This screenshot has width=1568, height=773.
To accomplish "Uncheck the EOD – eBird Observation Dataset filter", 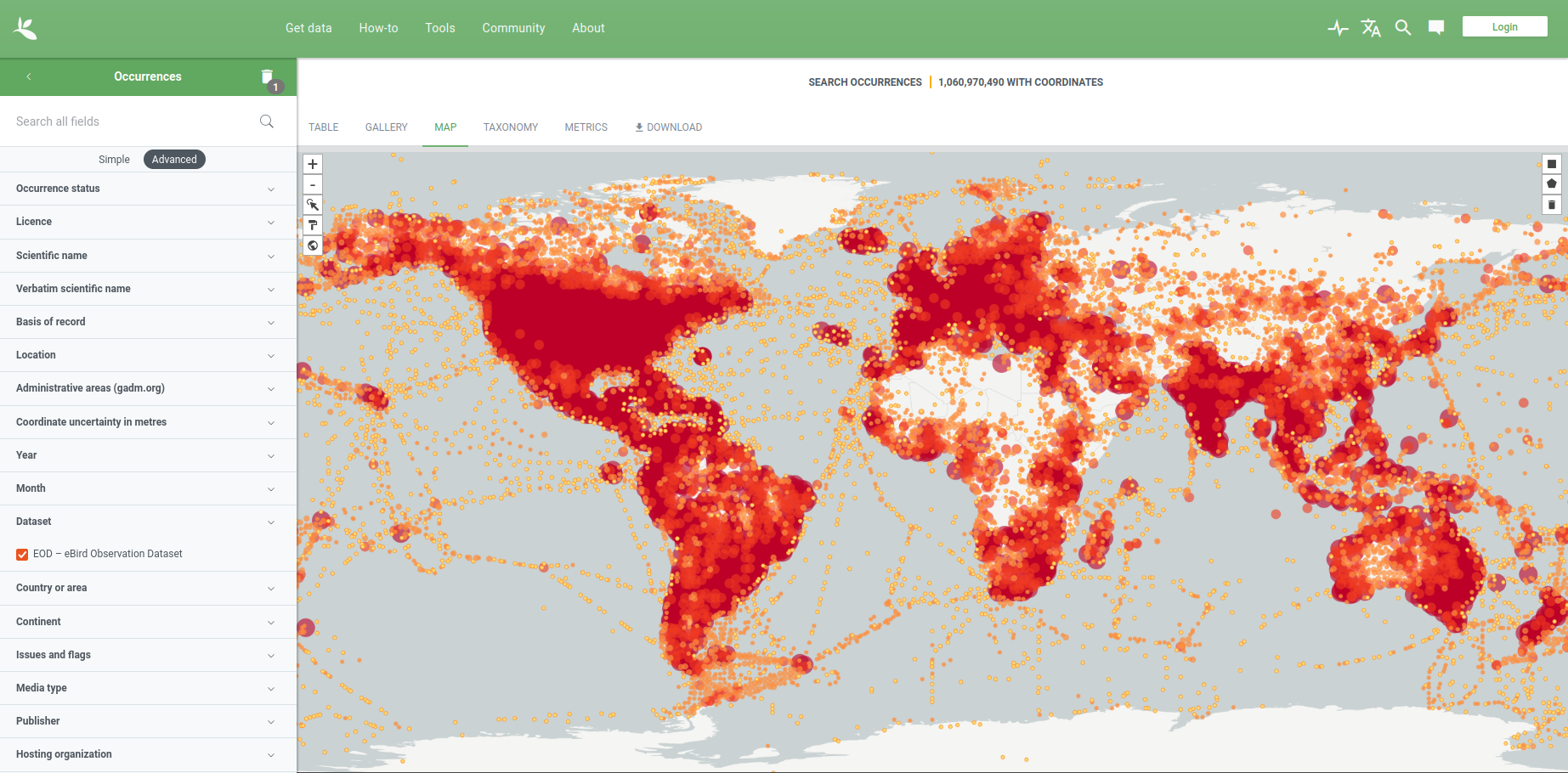I will tap(22, 555).
